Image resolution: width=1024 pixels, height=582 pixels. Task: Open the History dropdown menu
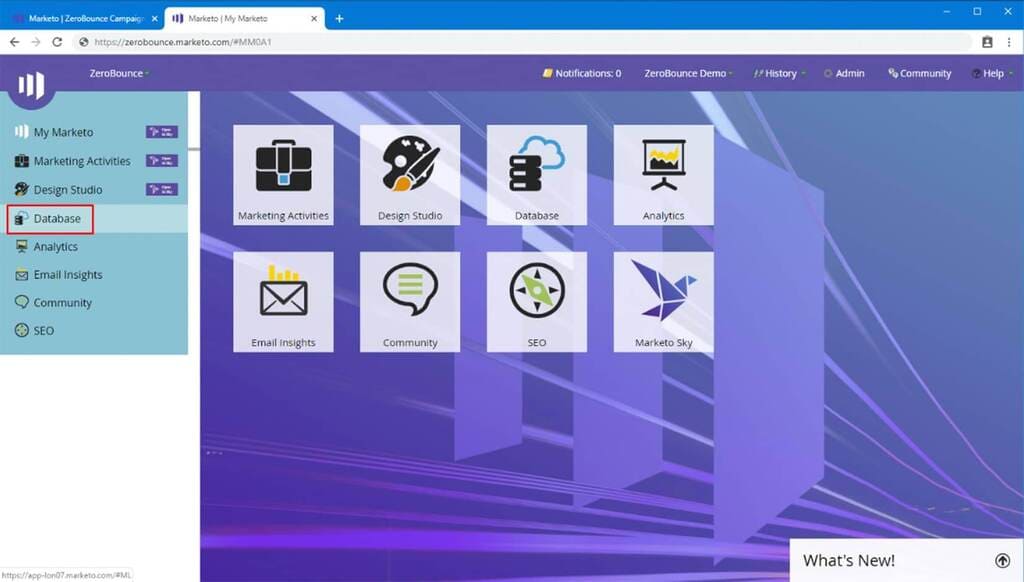(x=779, y=73)
